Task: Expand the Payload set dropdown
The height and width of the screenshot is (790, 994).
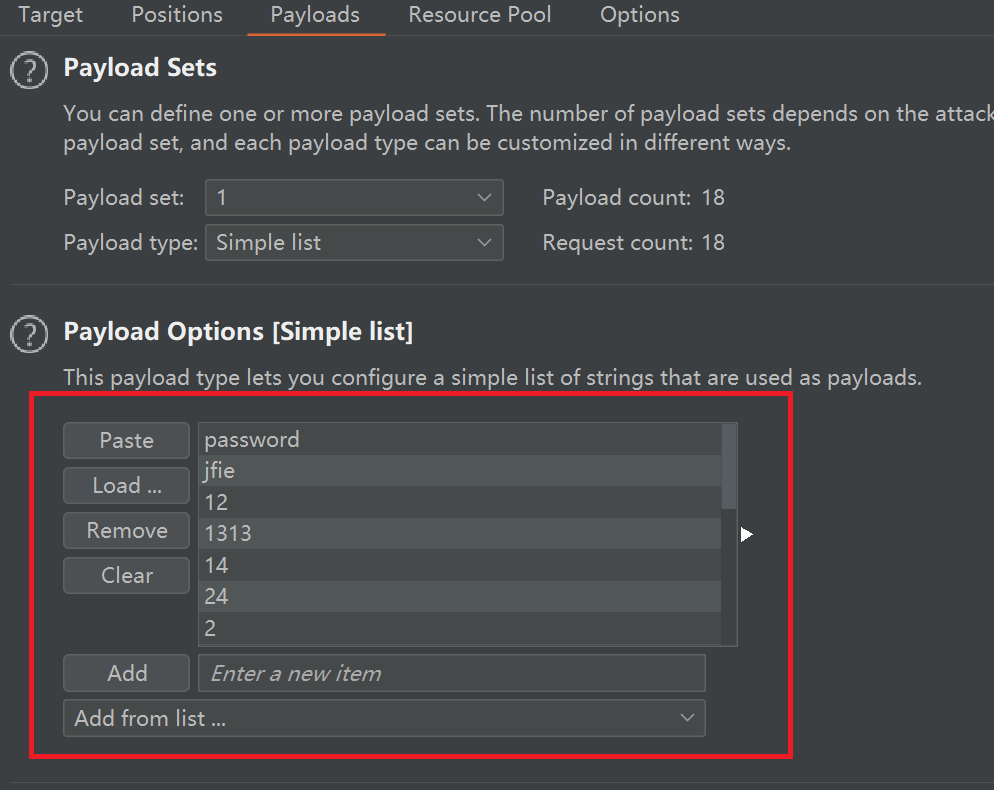Action: [354, 198]
